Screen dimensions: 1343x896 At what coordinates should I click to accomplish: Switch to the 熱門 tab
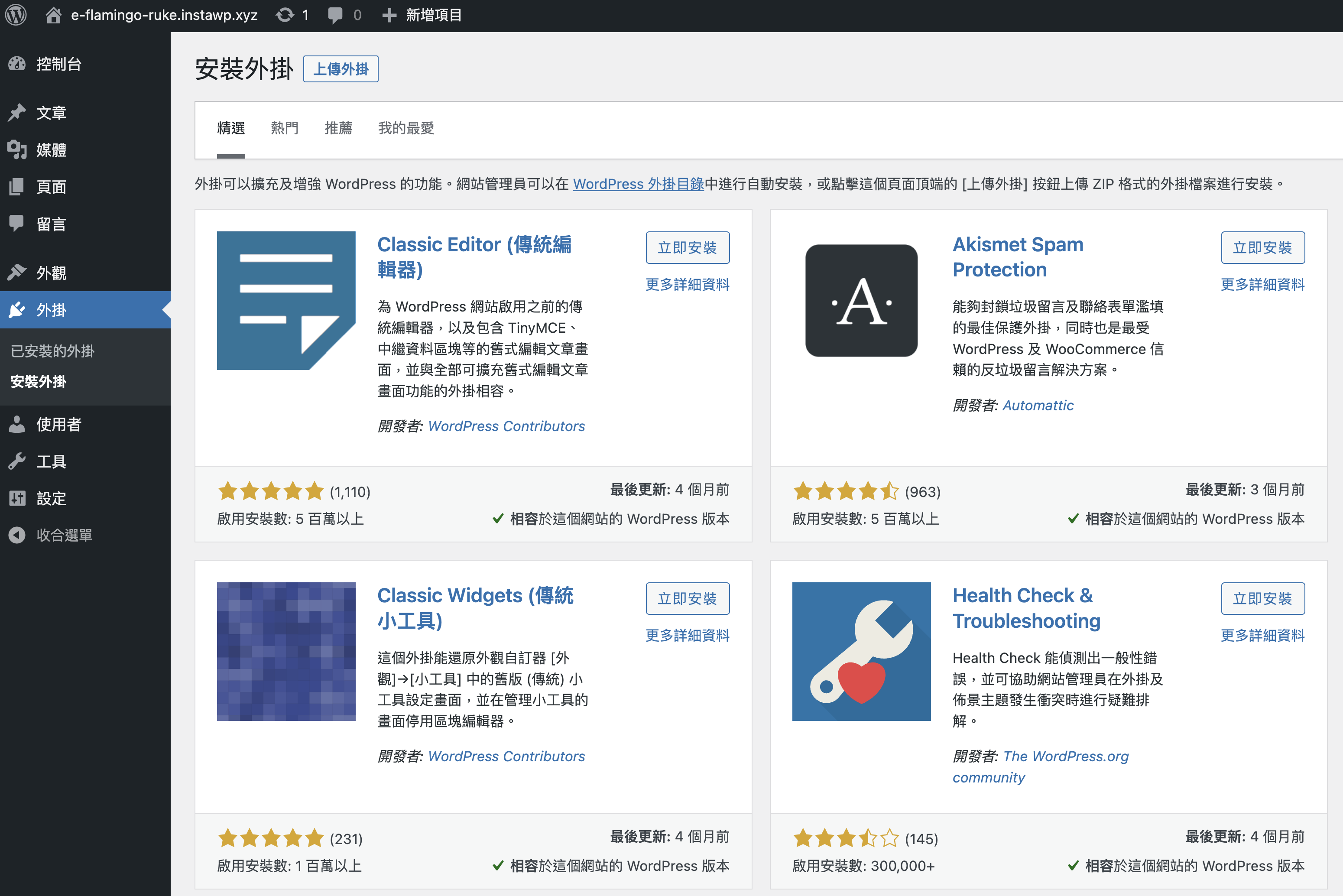pyautogui.click(x=284, y=128)
